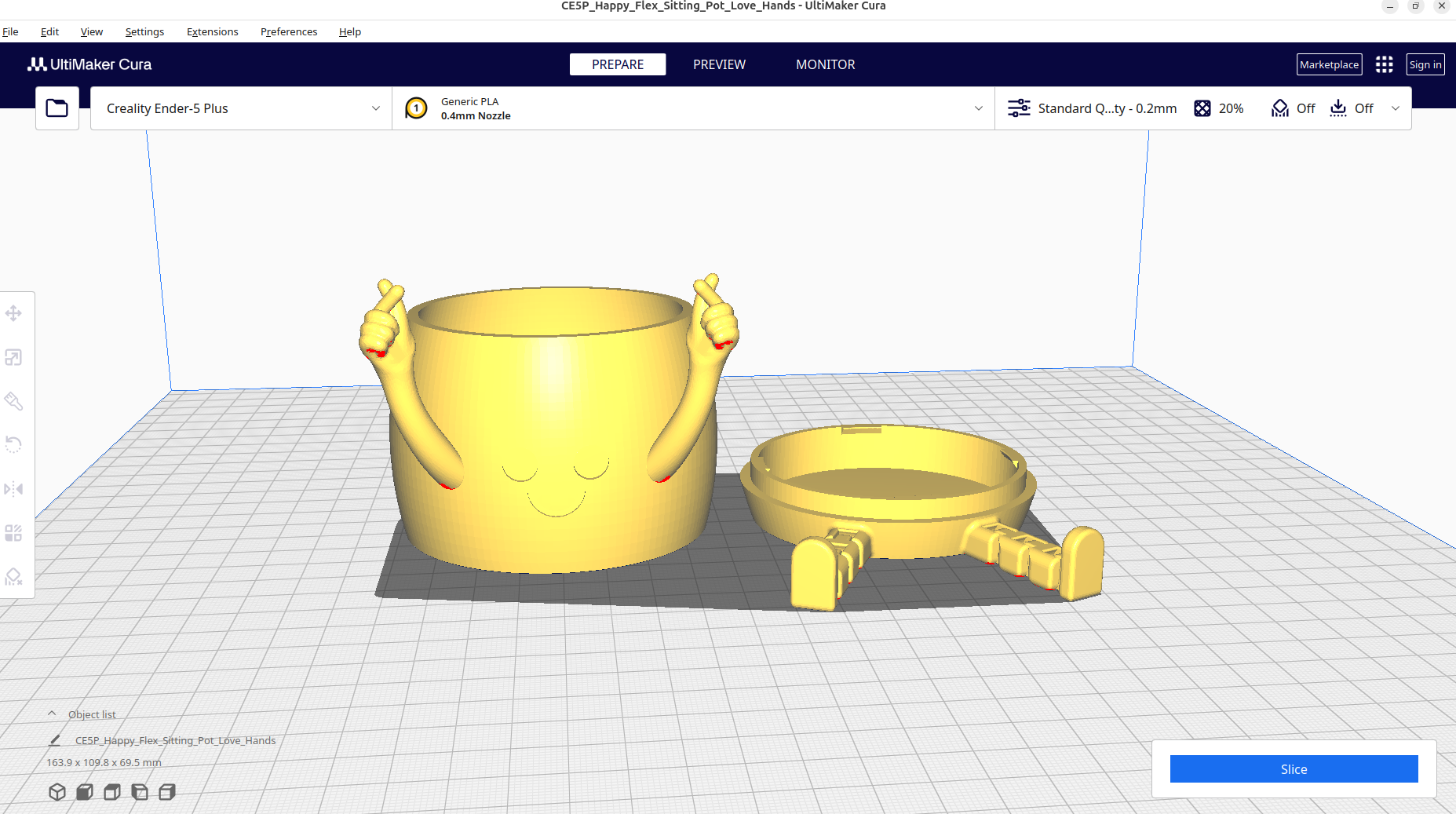Select the Move tool in left toolbar
This screenshot has width=1456, height=814.
13,314
